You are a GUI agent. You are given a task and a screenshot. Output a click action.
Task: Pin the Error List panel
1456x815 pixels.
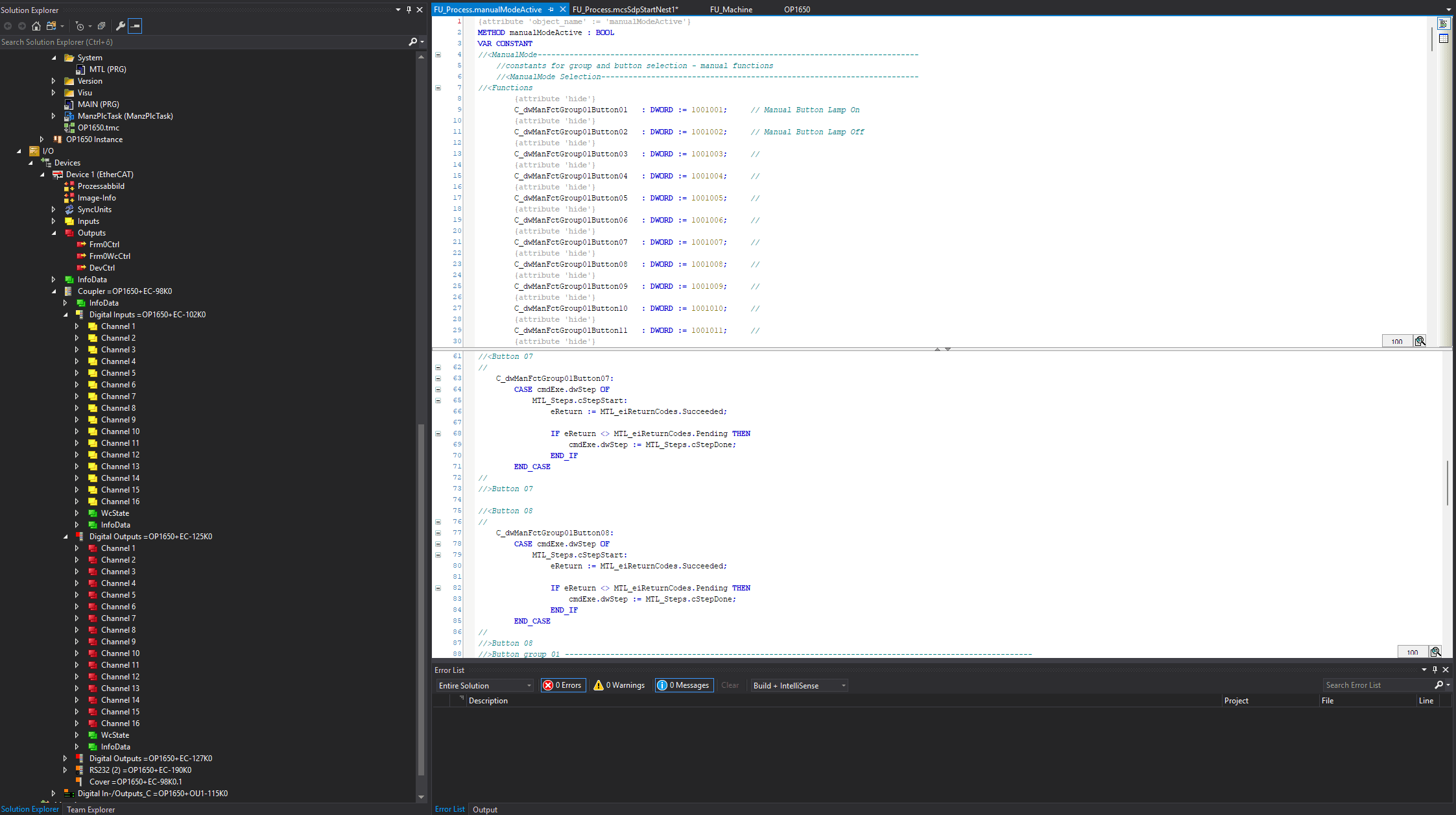point(1435,670)
